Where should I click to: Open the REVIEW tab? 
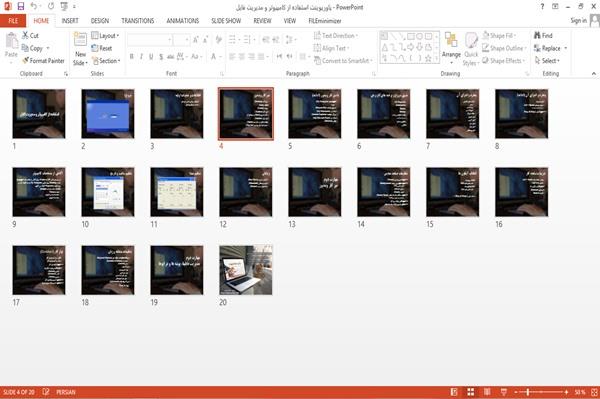click(262, 21)
